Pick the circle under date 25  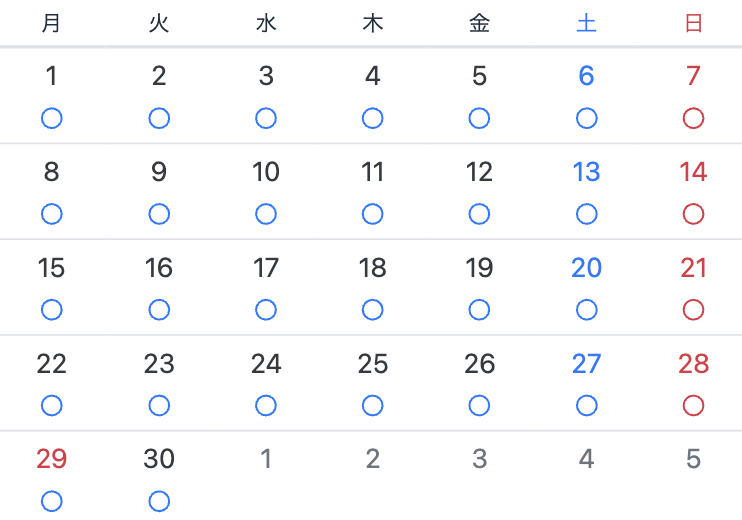click(x=373, y=406)
